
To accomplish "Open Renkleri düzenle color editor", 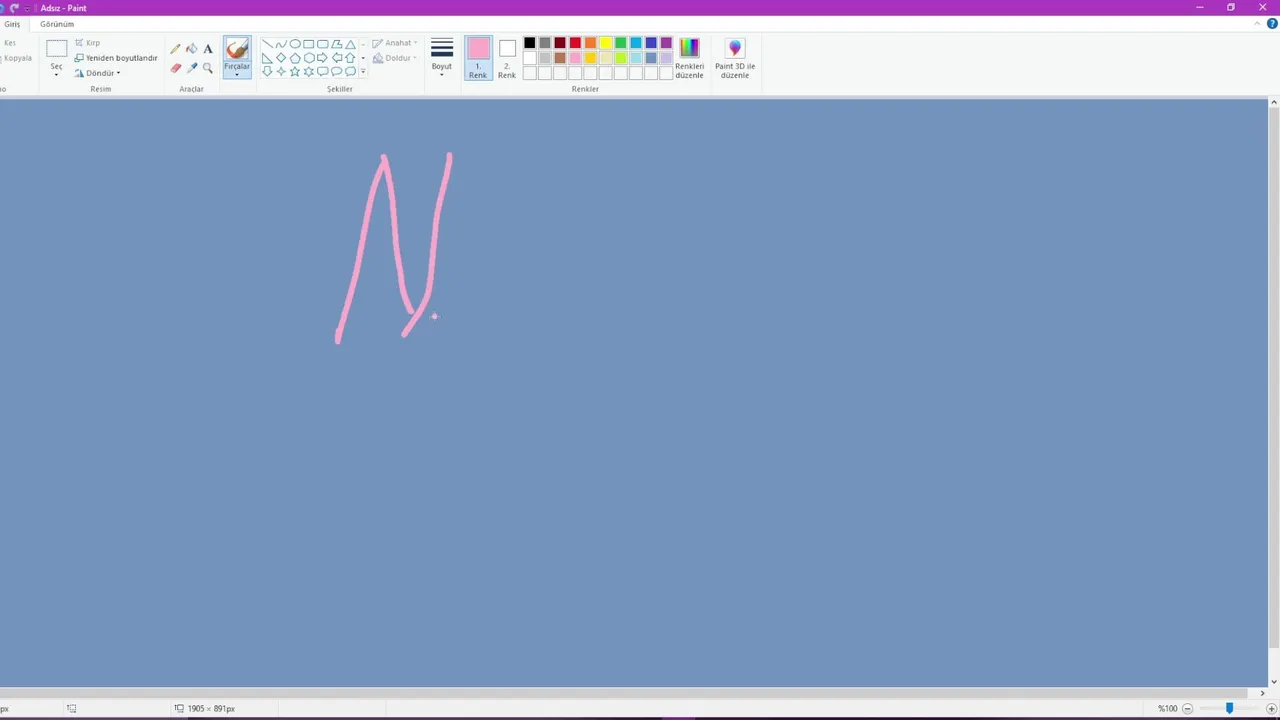I will point(689,59).
